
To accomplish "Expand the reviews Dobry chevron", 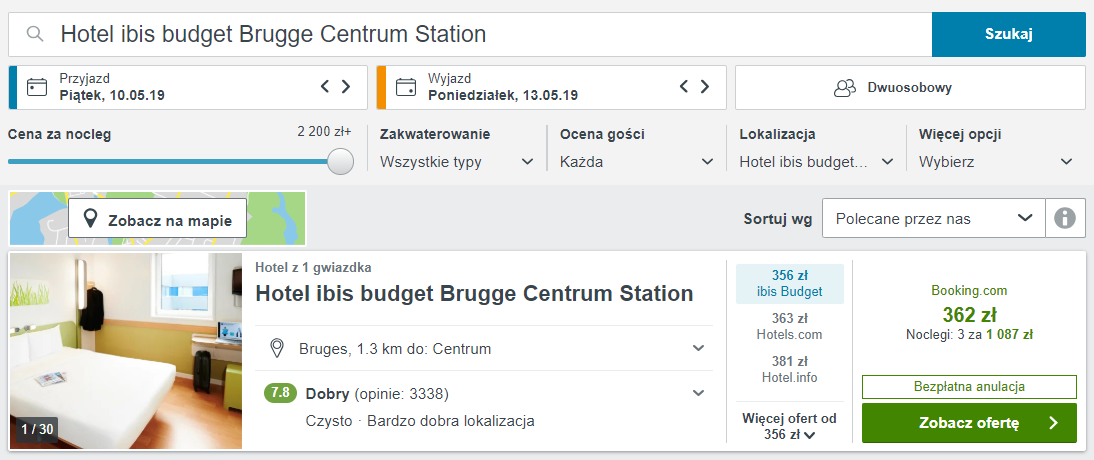I will [698, 393].
